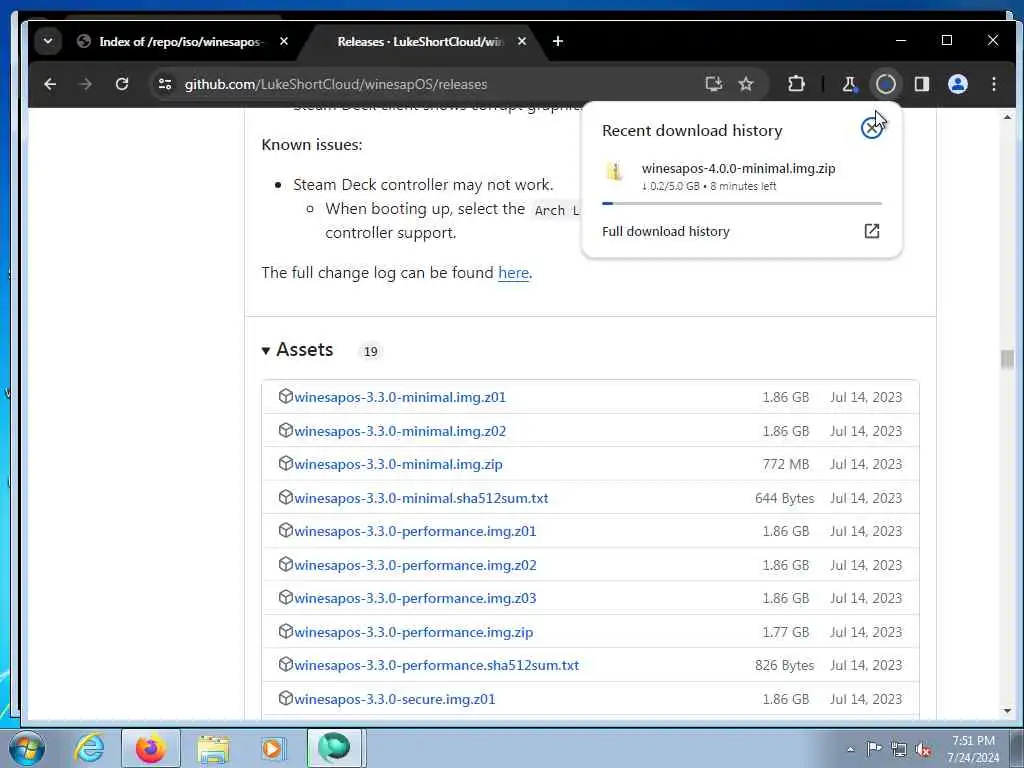
Task: Download winesapos-3.3.0-secure.img.z01
Action: 394,699
